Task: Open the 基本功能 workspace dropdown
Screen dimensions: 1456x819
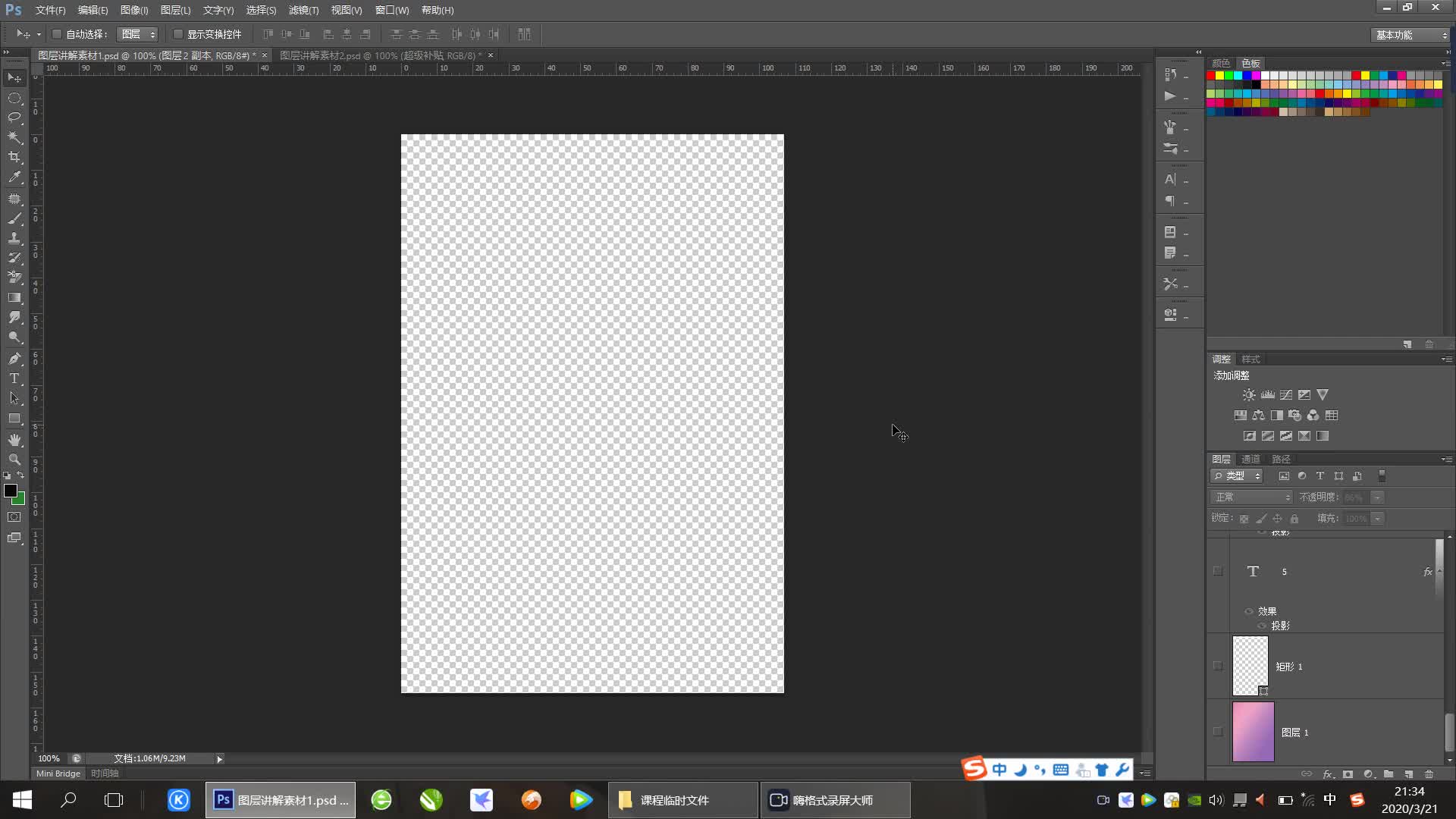Action: click(1410, 35)
